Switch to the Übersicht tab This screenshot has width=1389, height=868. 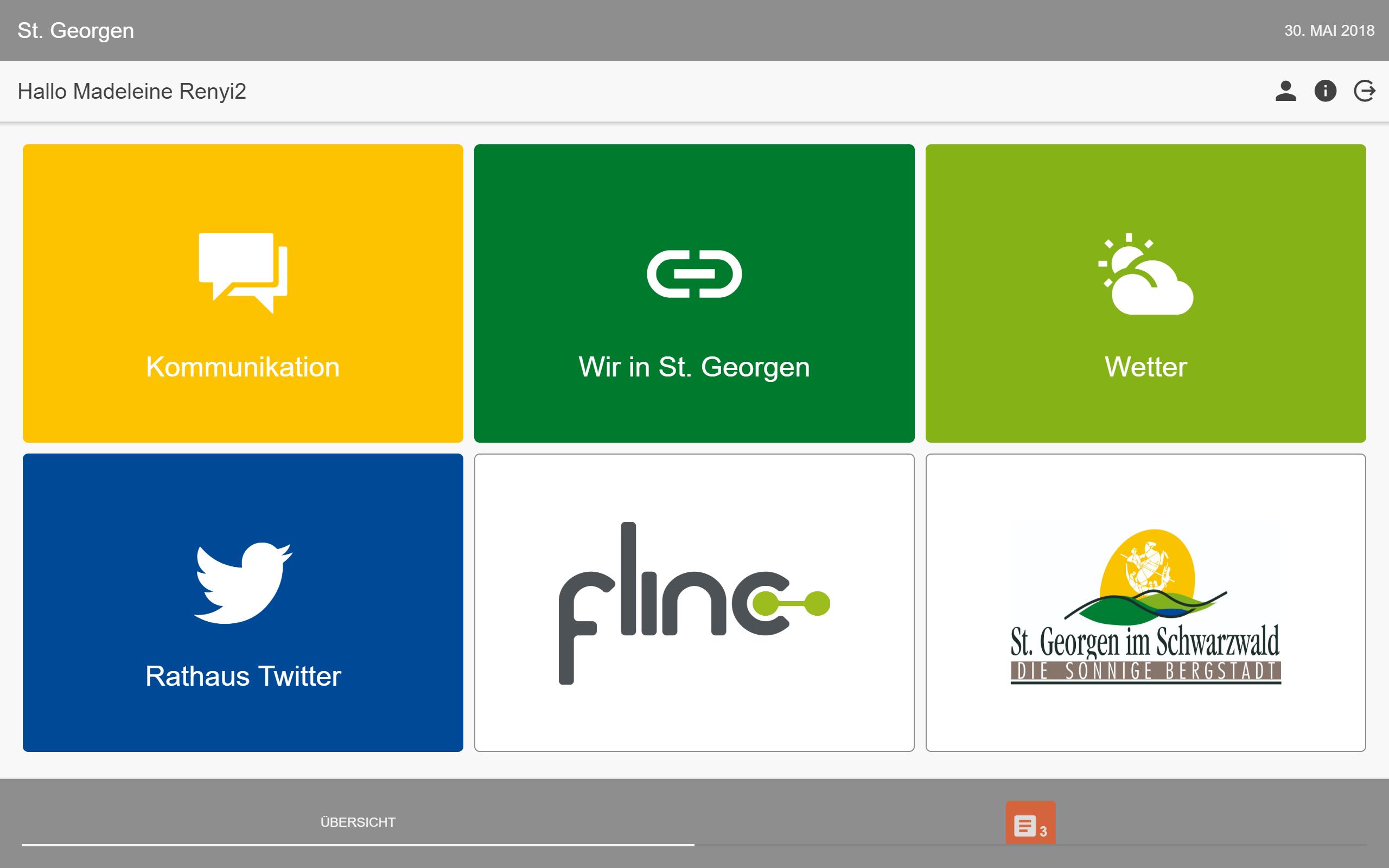pyautogui.click(x=358, y=822)
